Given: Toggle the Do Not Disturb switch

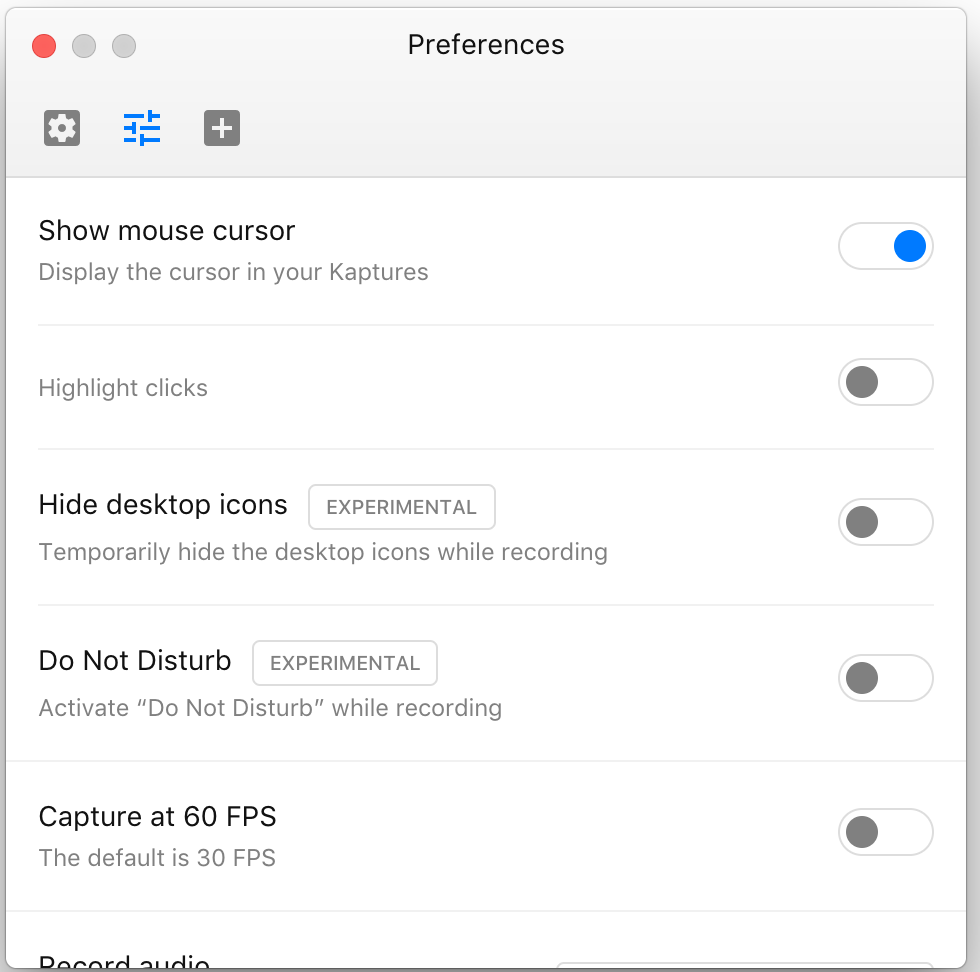Looking at the screenshot, I should pos(886,678).
